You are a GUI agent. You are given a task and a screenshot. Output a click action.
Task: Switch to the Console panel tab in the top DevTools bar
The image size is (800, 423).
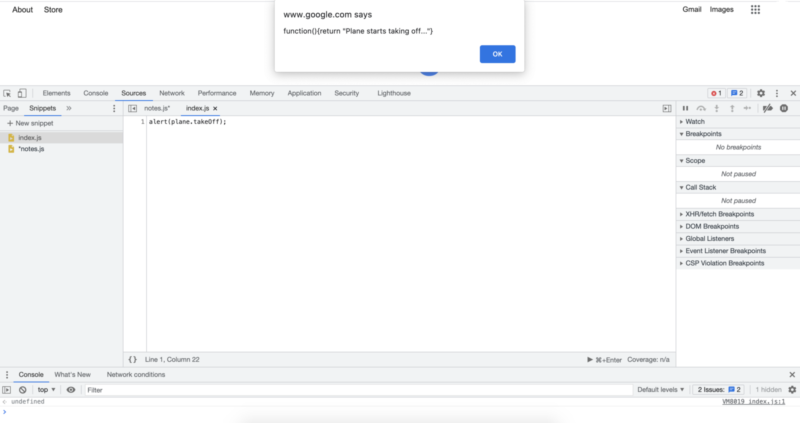[x=95, y=93]
